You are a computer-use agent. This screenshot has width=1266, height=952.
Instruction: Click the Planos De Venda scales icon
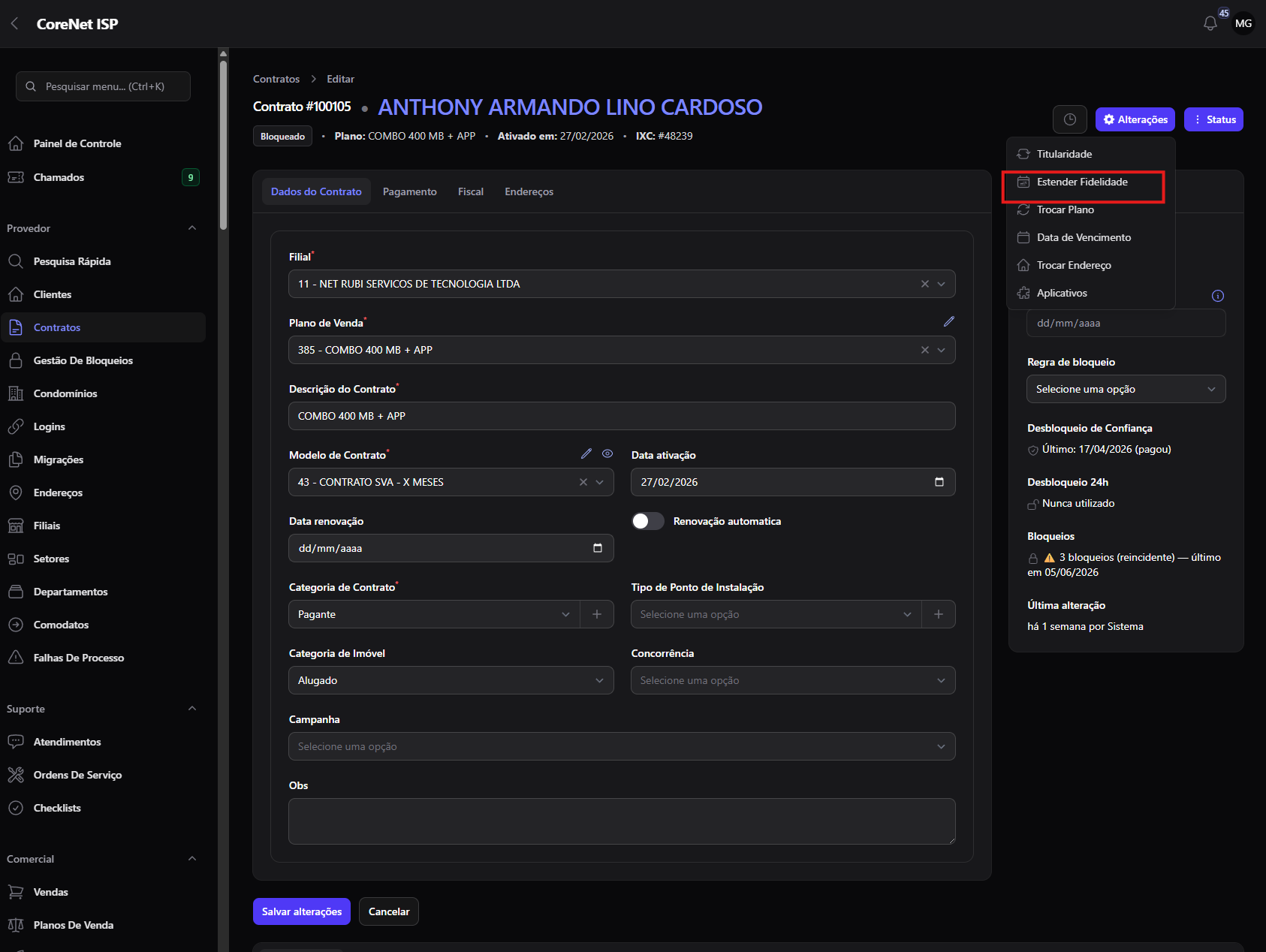16,925
